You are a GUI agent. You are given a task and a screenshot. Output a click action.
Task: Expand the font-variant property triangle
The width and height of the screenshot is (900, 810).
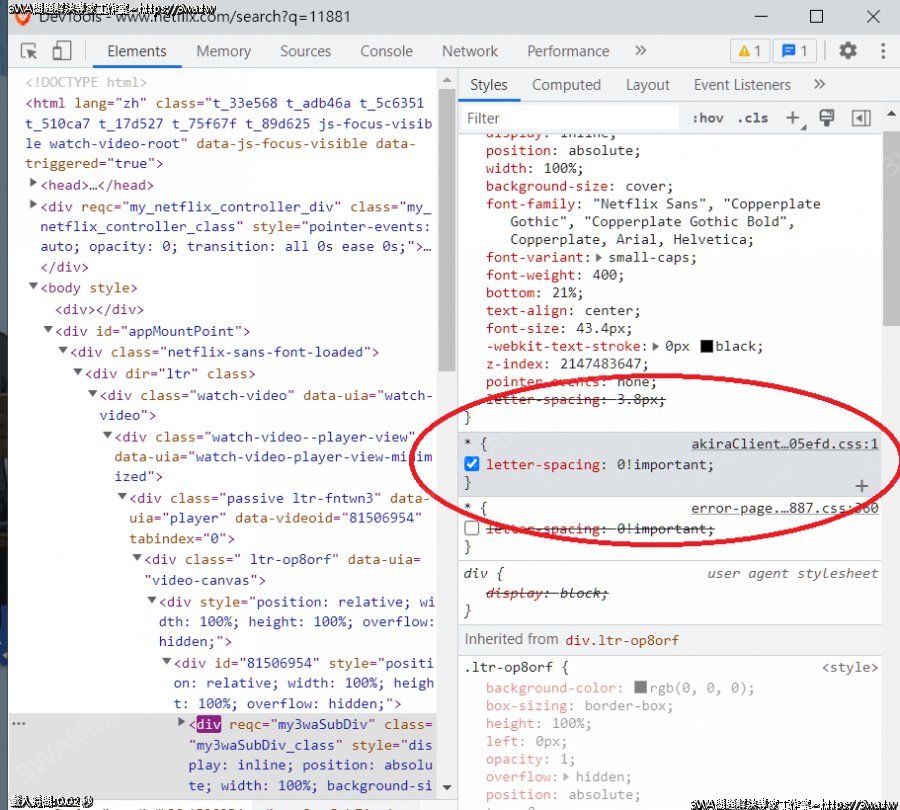tap(600, 257)
